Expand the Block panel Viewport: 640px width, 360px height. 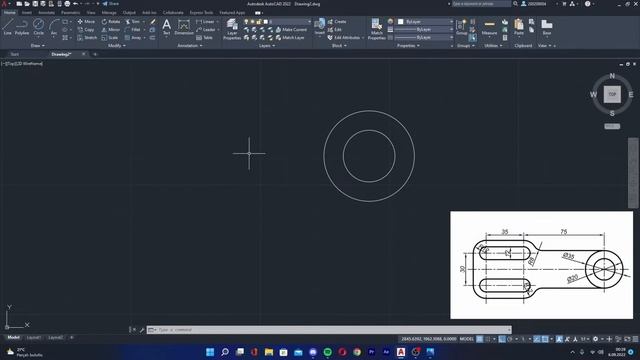[x=339, y=46]
